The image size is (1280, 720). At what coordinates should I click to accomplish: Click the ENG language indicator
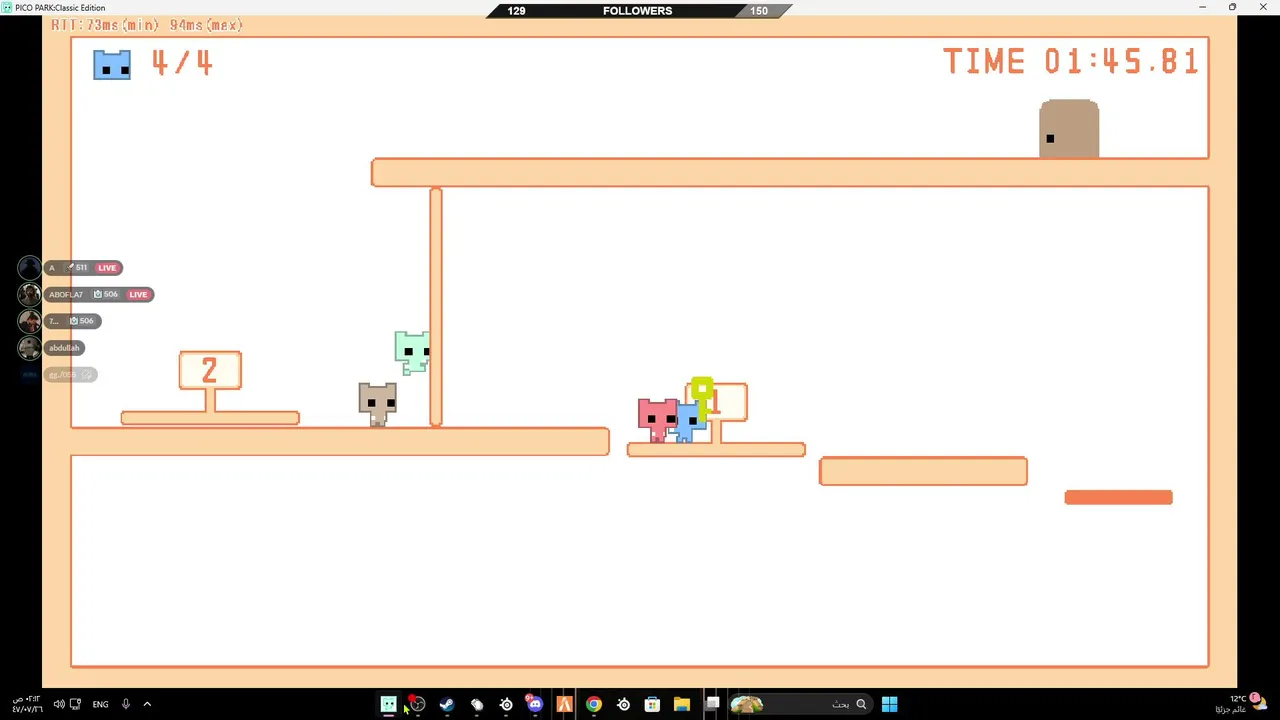click(x=100, y=704)
